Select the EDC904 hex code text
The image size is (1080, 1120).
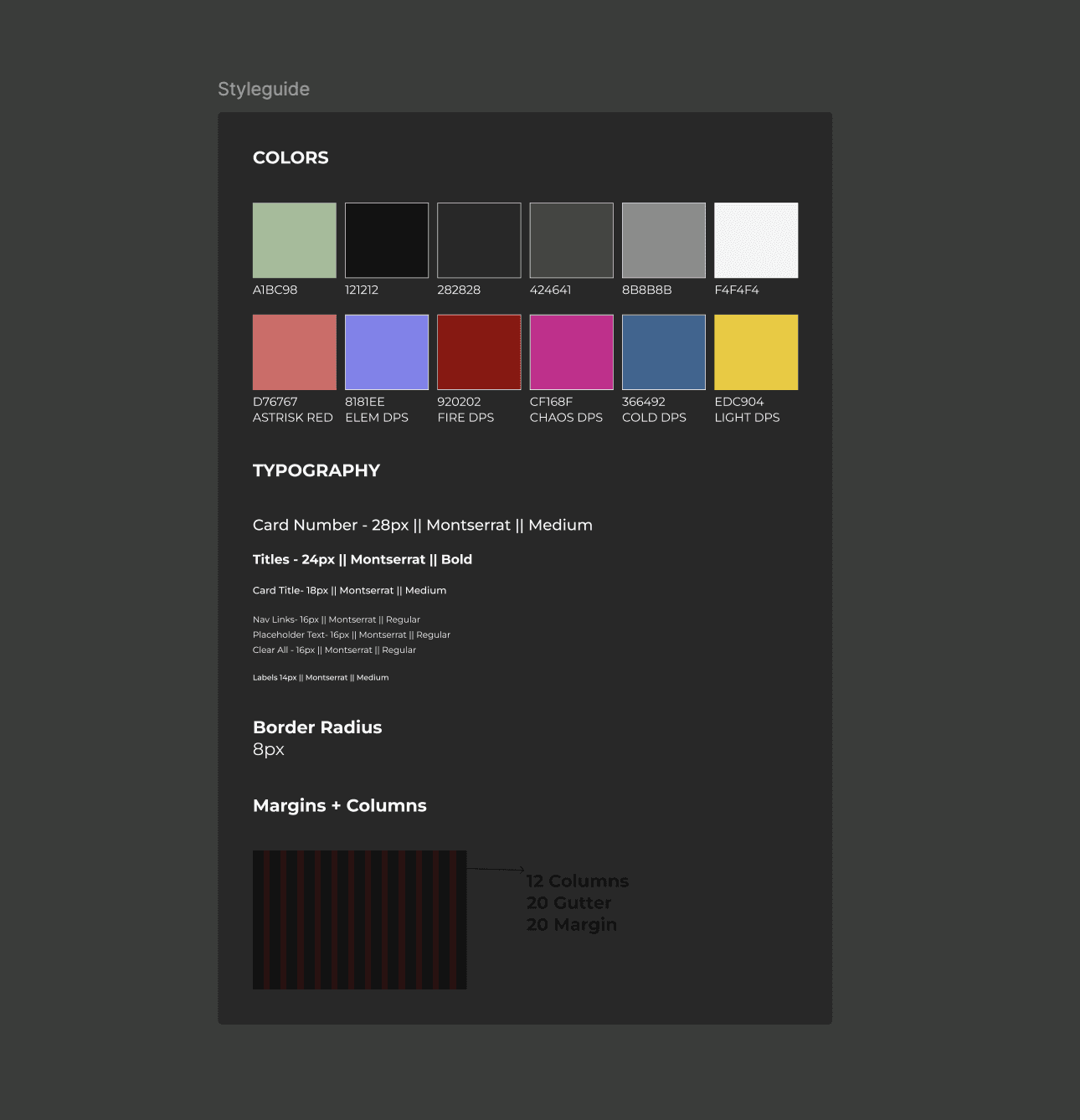pos(739,402)
